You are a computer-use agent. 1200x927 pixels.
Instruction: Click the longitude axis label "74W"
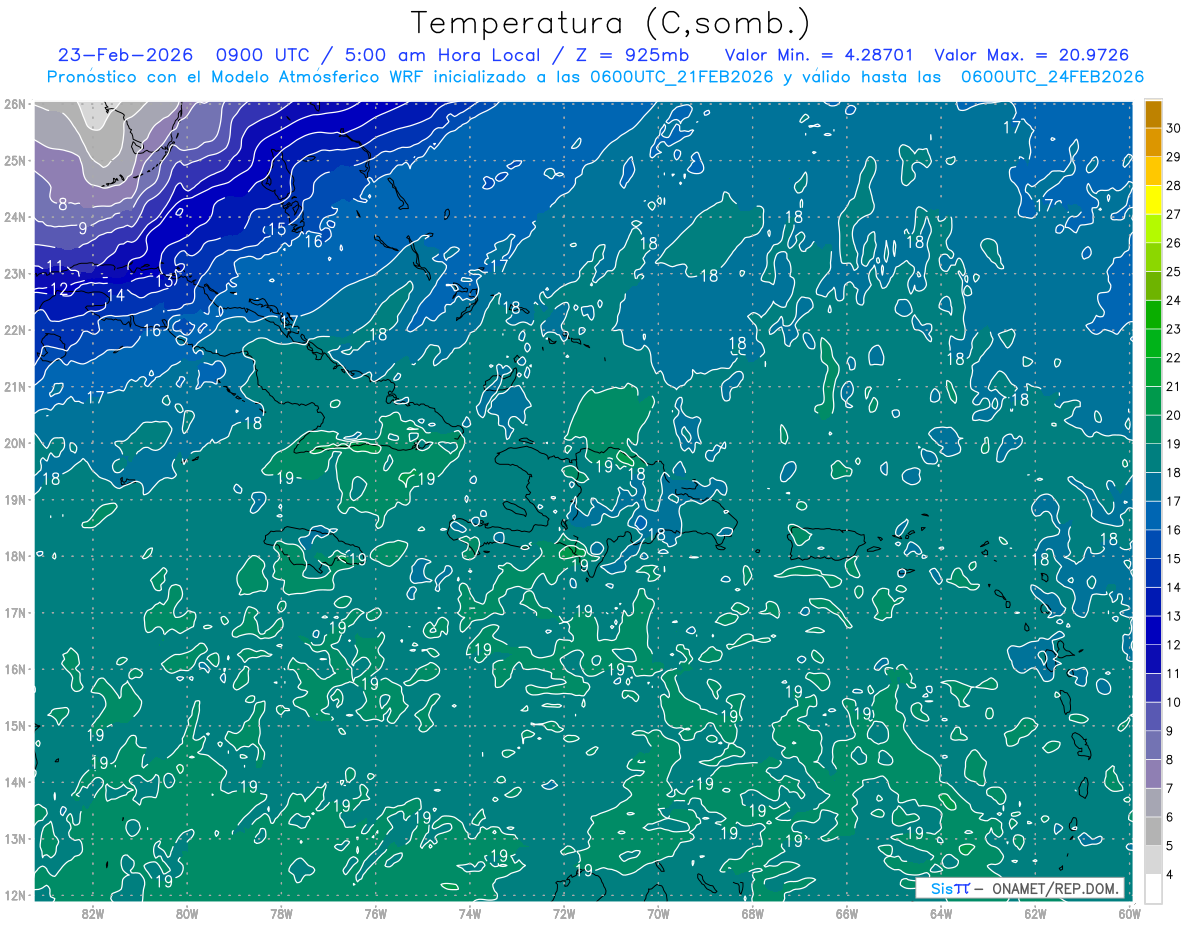click(x=470, y=913)
